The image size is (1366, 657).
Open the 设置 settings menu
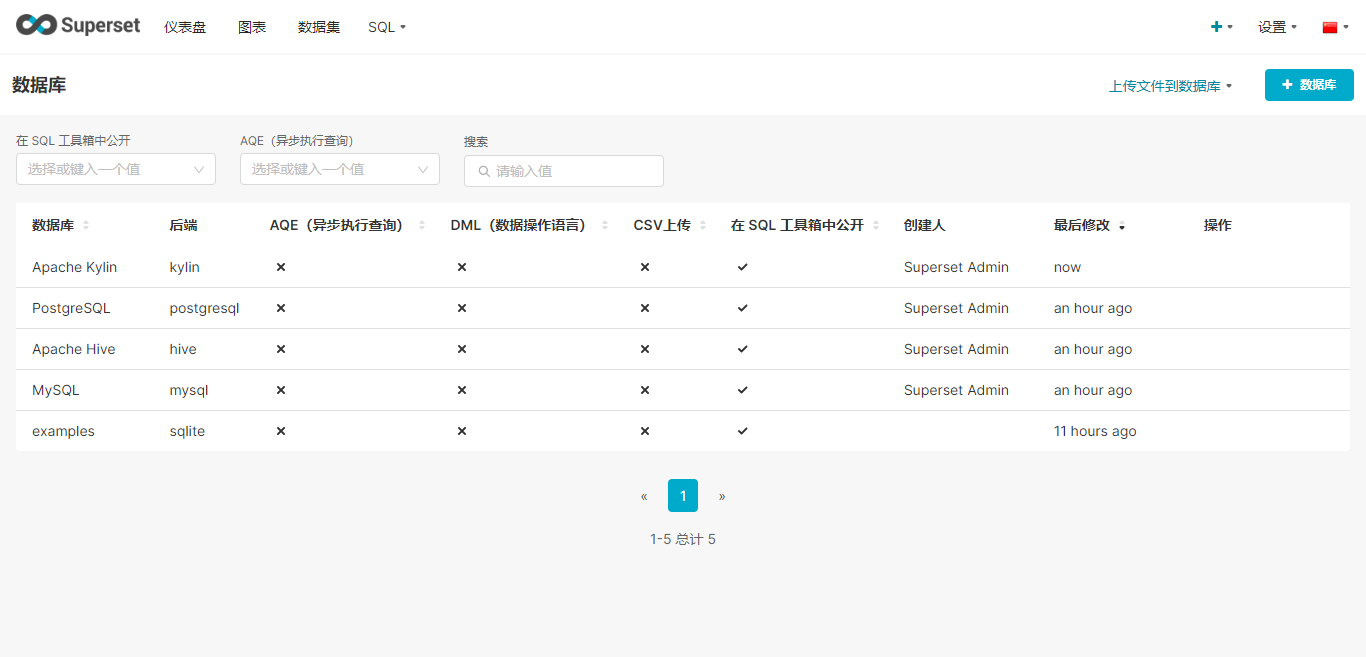click(x=1277, y=27)
